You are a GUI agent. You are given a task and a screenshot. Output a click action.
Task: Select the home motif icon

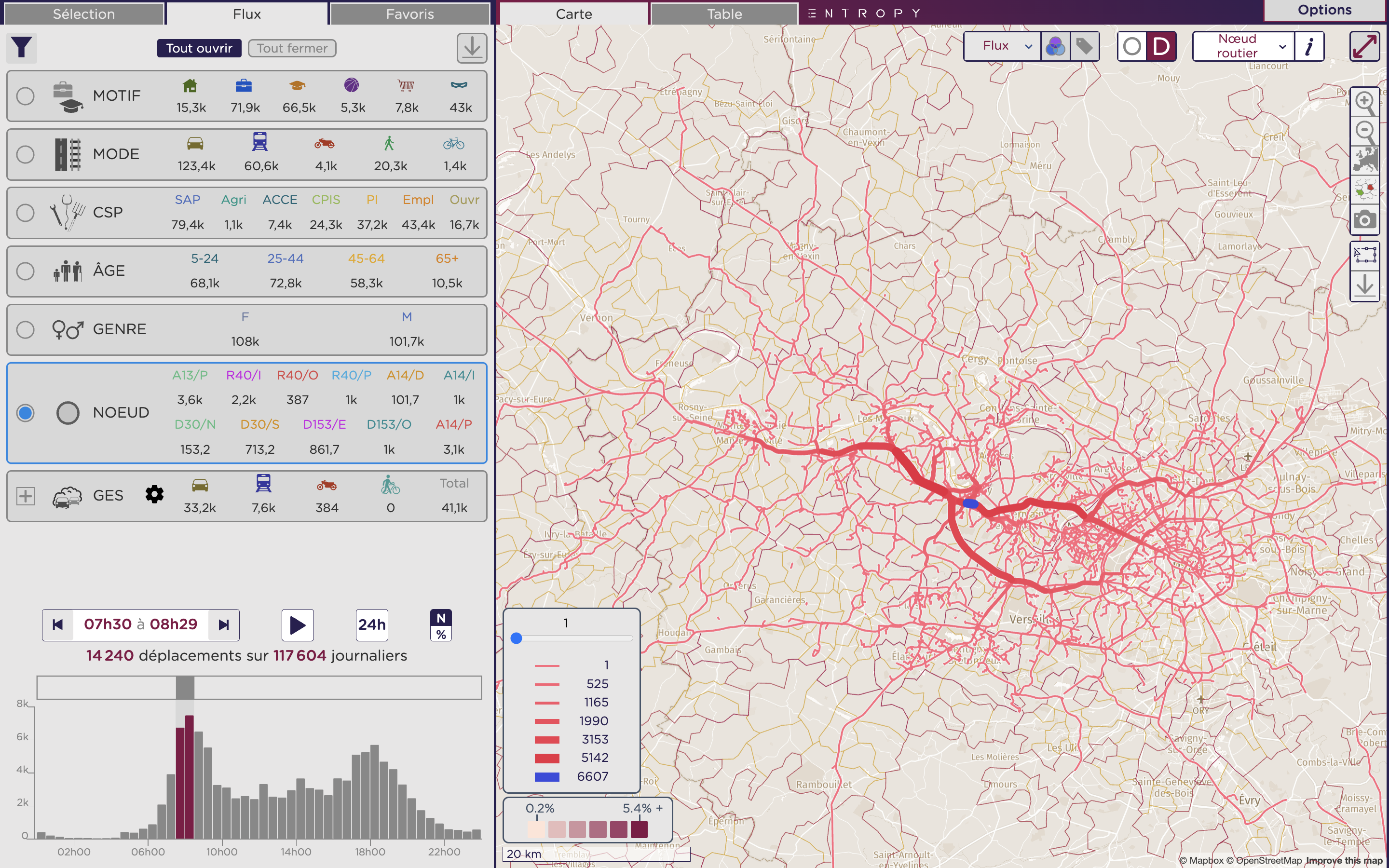[190, 86]
